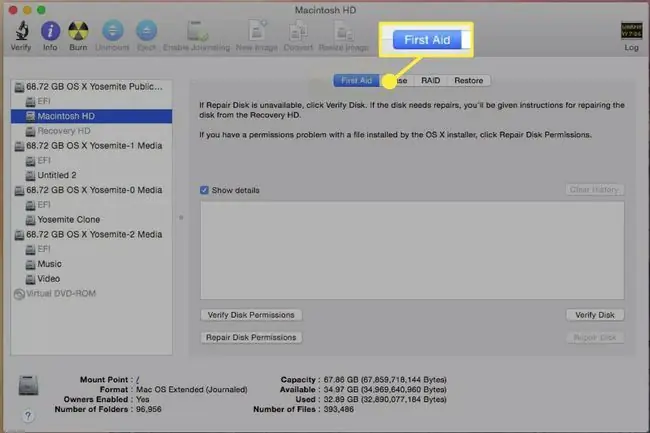The width and height of the screenshot is (650, 433).
Task: Click the drive icon of Yosemite Public disk
Action: point(19,87)
